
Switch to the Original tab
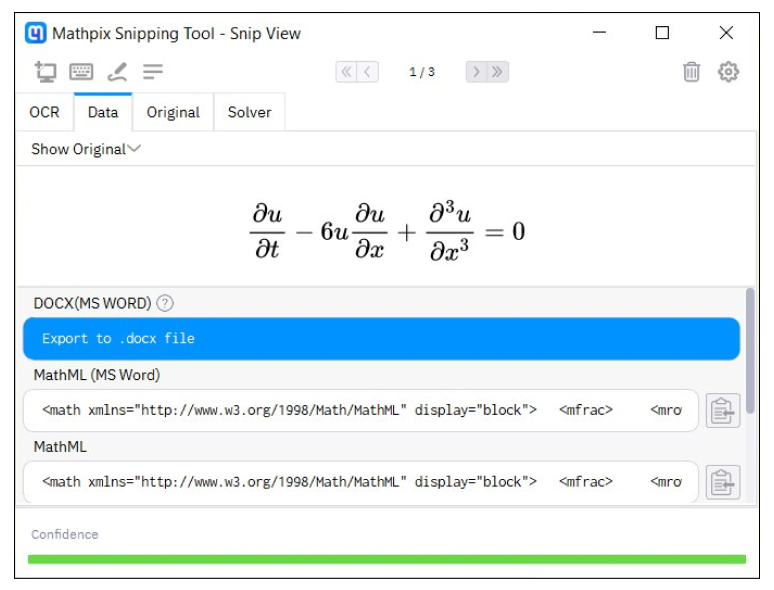pyautogui.click(x=173, y=112)
